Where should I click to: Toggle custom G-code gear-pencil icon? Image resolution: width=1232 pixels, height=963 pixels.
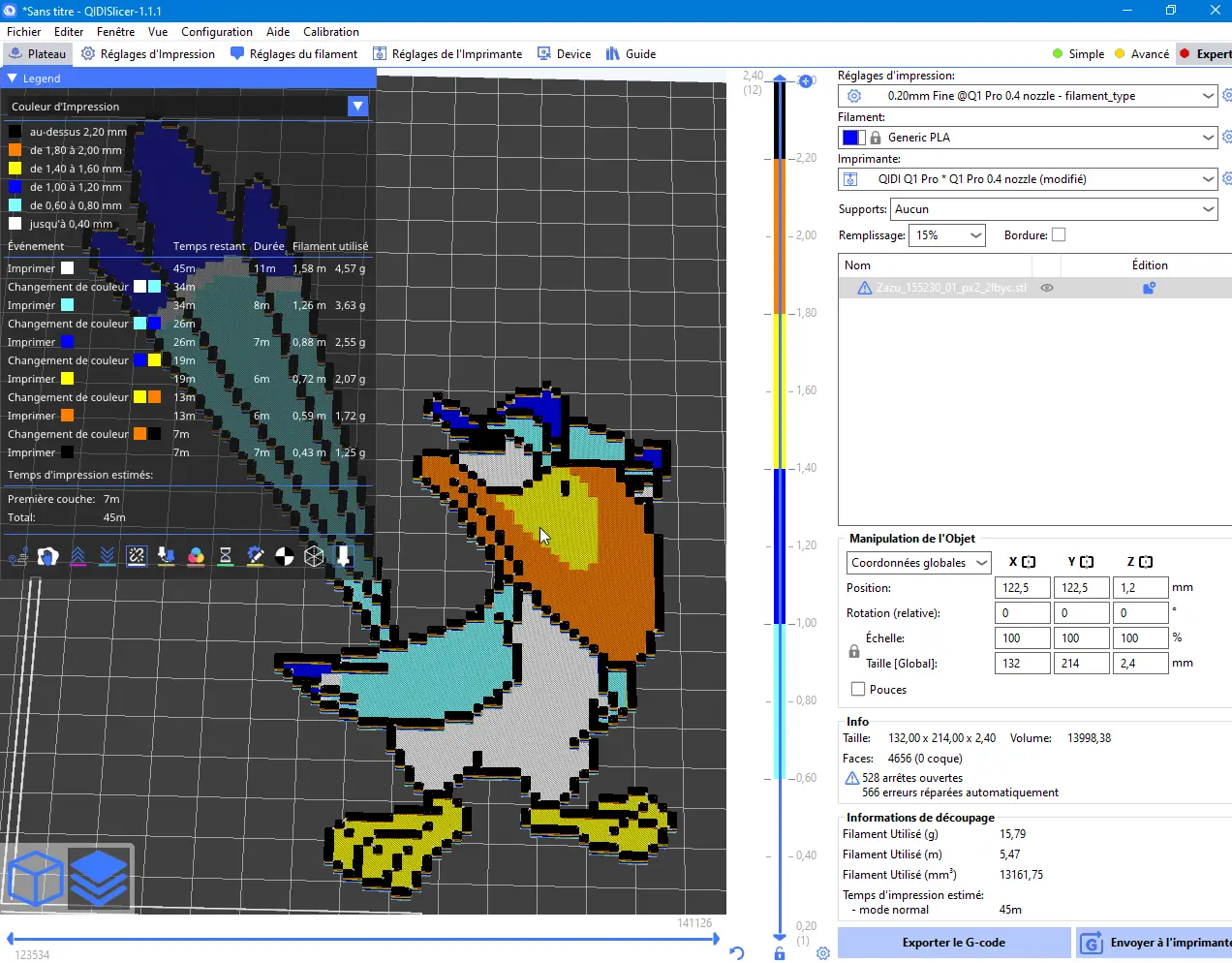click(x=256, y=556)
